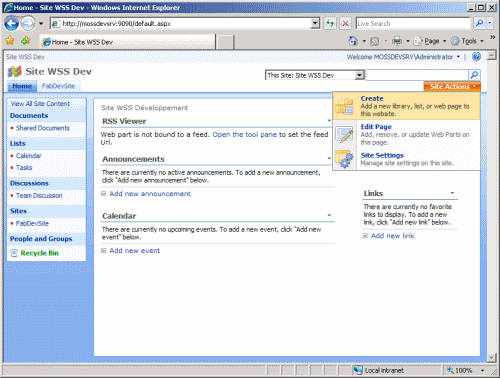The width and height of the screenshot is (500, 378).
Task: Open a new blank browser tab
Action: pos(225,42)
